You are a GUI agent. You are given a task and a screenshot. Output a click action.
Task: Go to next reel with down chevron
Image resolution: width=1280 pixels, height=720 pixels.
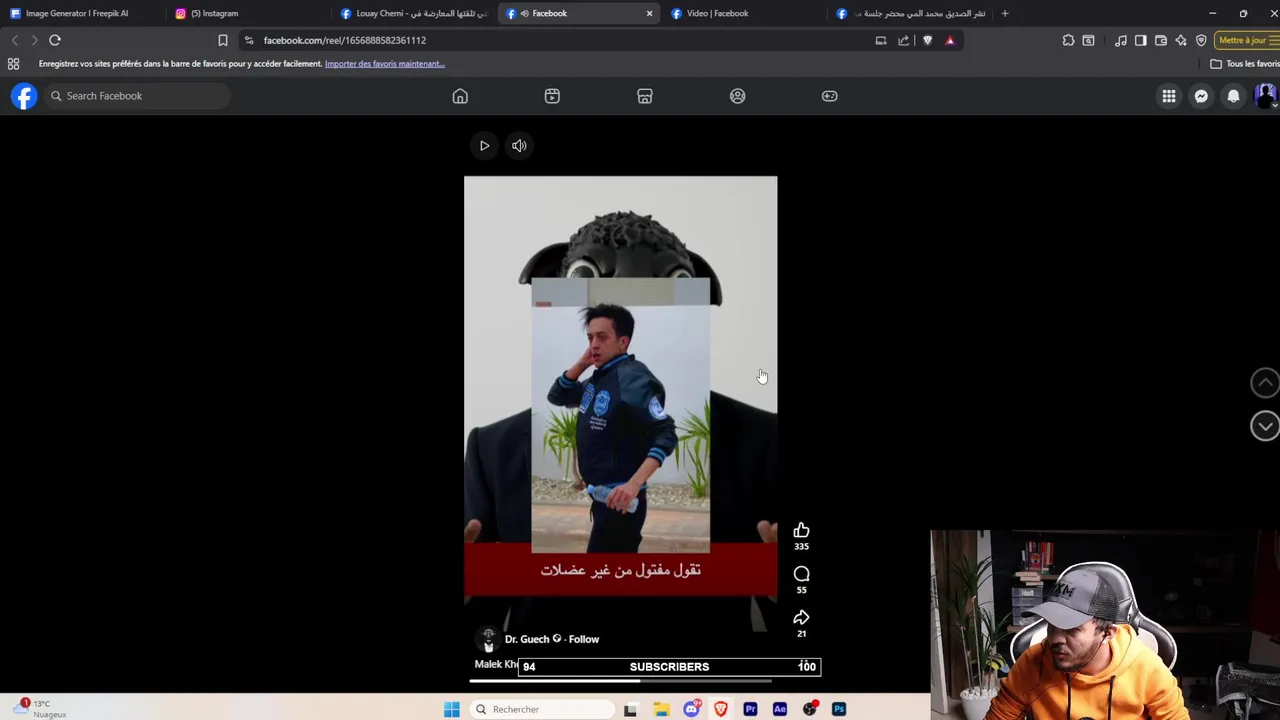1265,426
